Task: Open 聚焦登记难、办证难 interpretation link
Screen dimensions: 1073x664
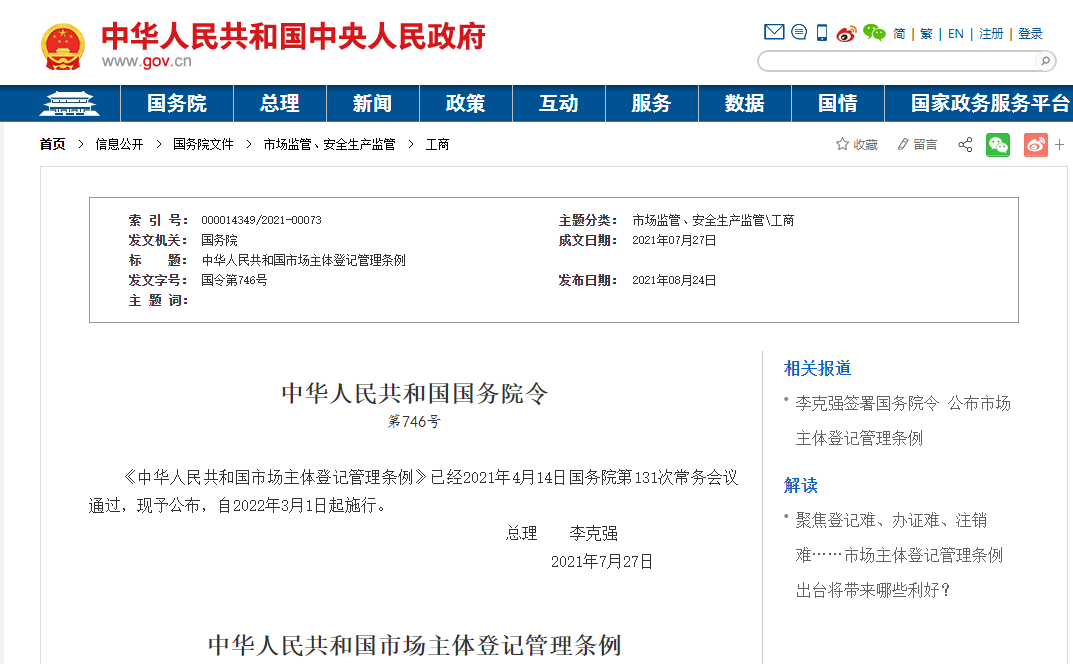Action: [x=899, y=554]
